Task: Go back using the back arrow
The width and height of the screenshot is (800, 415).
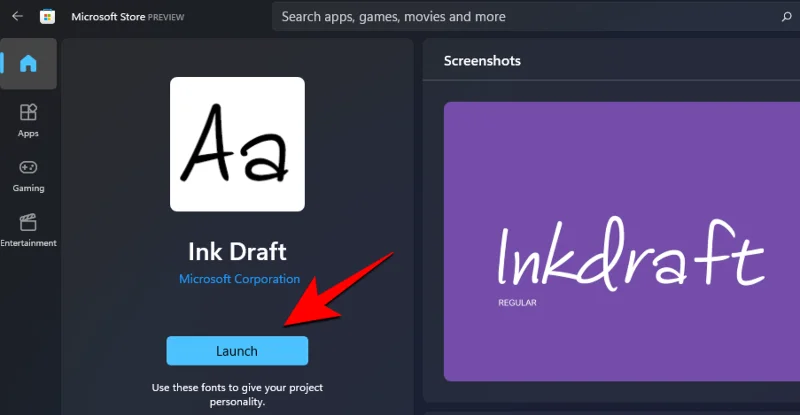Action: coord(17,16)
